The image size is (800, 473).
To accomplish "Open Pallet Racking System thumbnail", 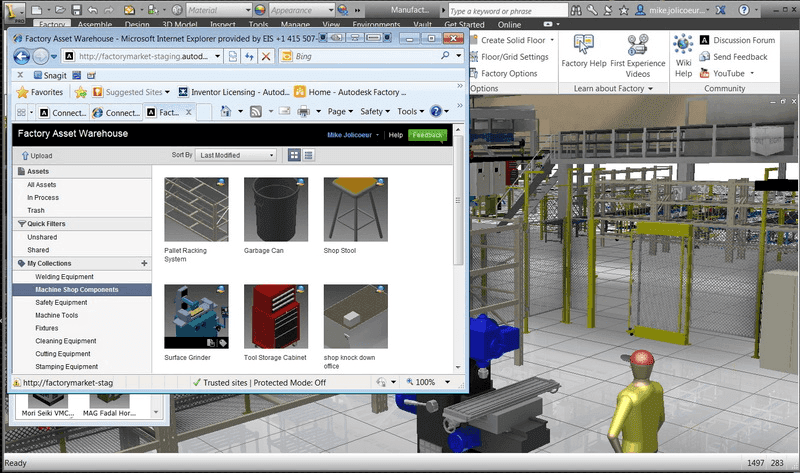I will (196, 209).
